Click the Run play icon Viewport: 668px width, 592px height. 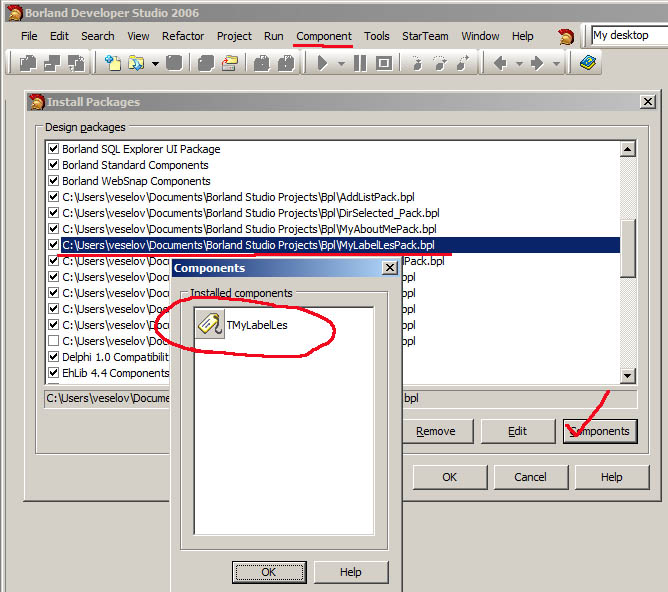(322, 63)
